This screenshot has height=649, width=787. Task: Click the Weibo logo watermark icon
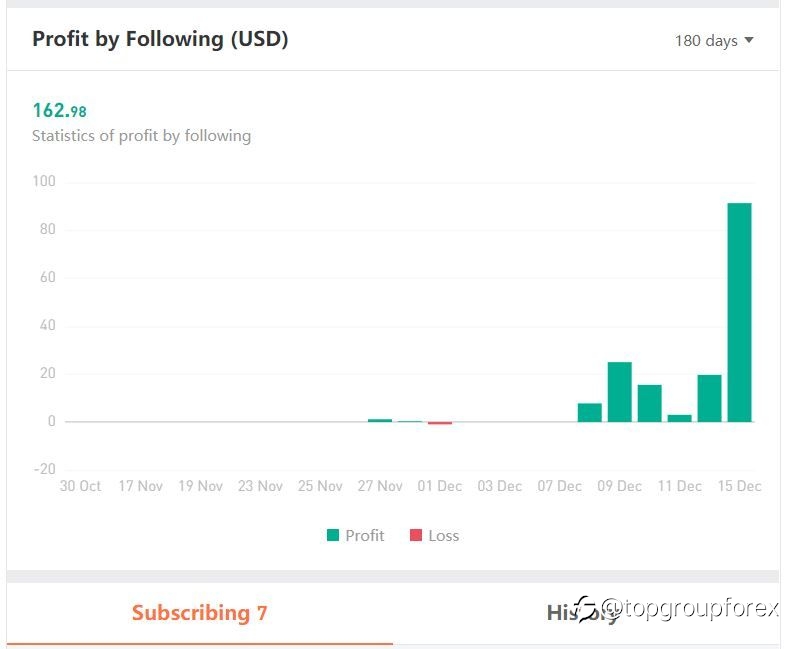[587, 609]
